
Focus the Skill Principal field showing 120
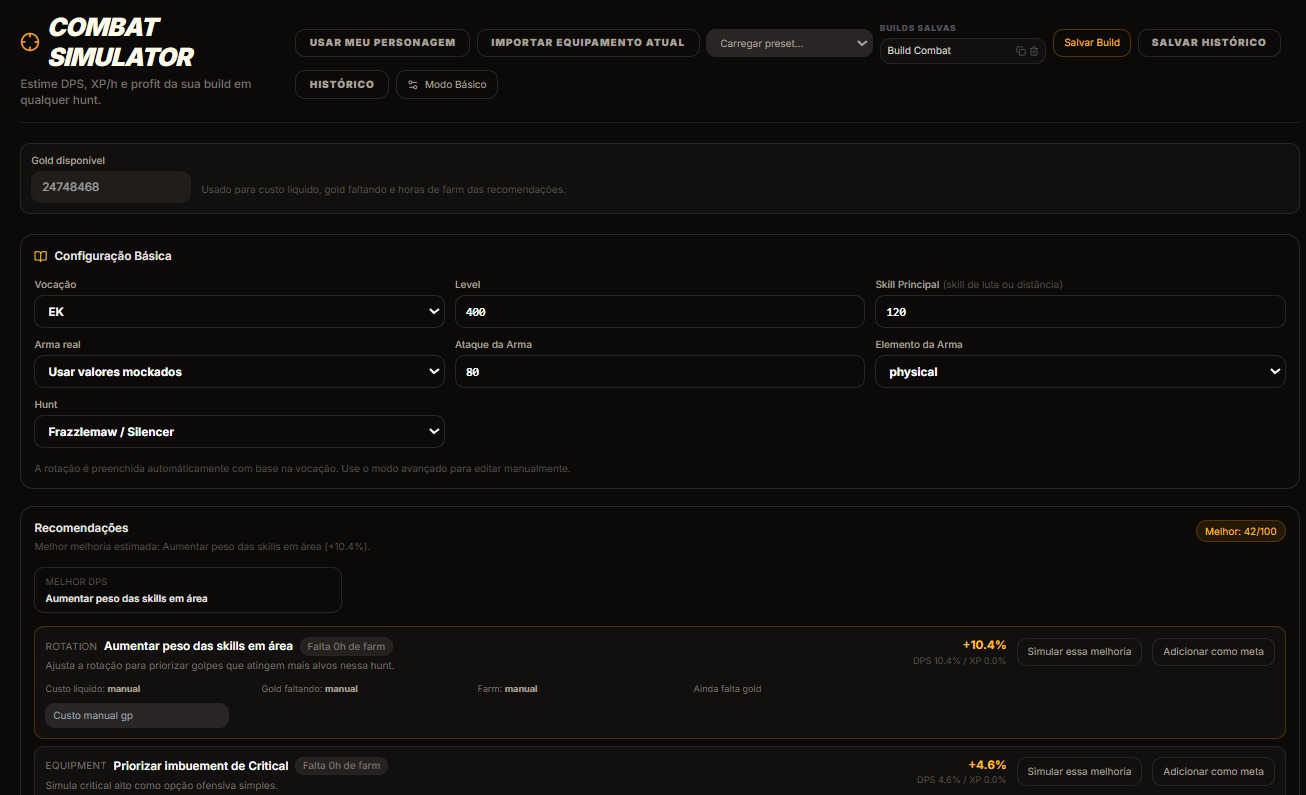(1080, 312)
